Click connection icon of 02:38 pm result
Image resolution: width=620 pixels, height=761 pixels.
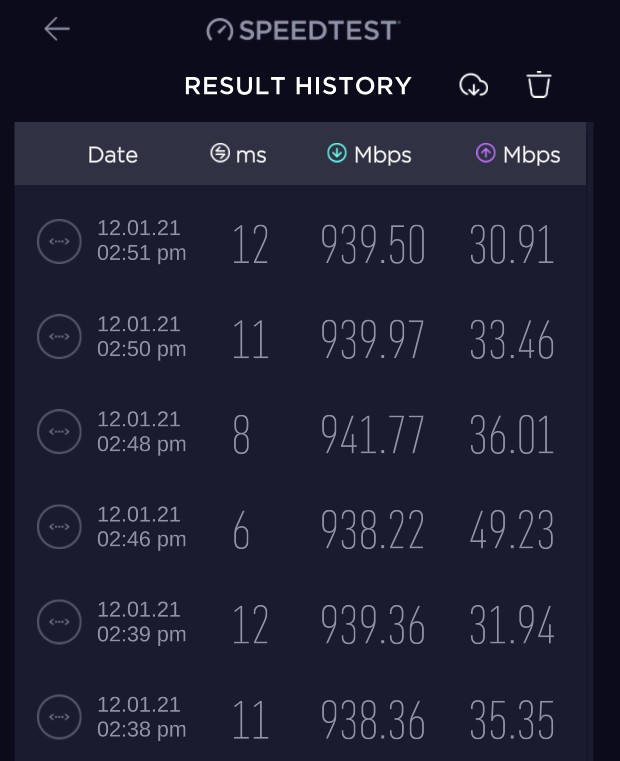[x=59, y=717]
